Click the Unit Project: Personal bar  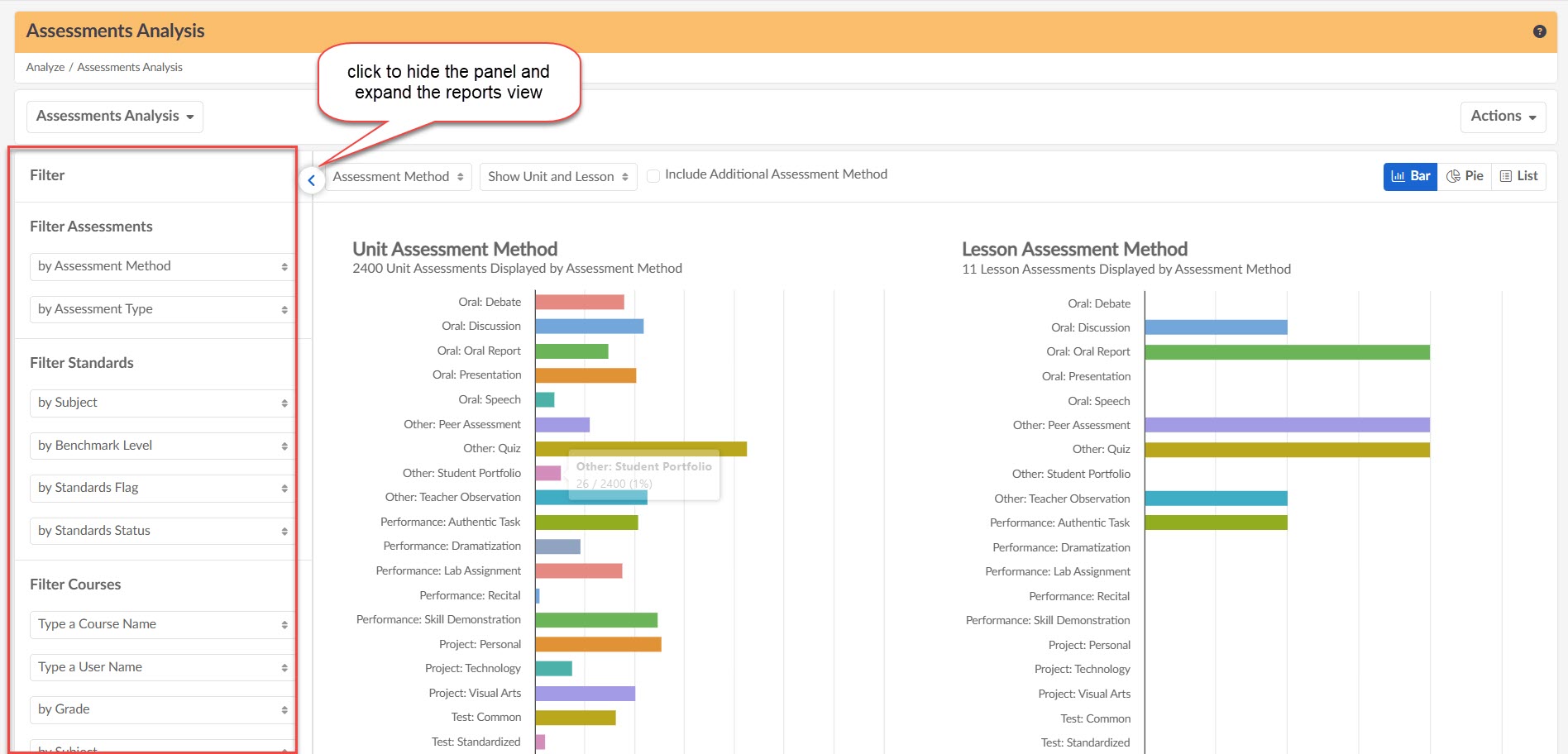(x=599, y=644)
